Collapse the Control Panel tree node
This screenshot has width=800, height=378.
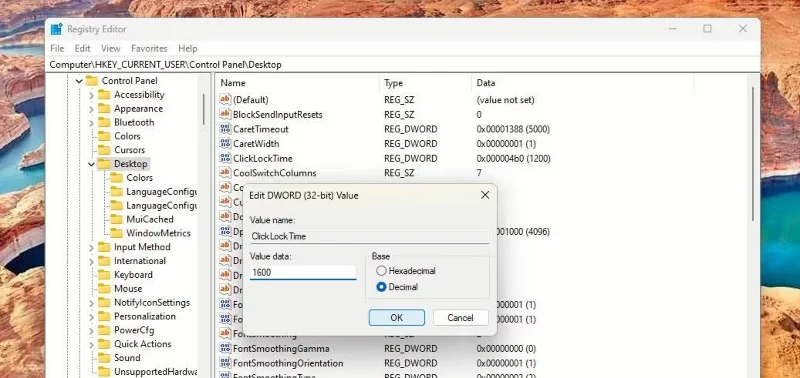click(79, 81)
